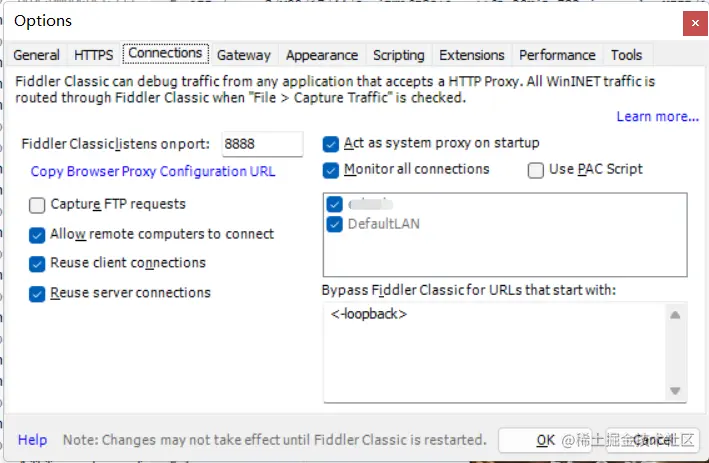Screen dimensions: 709x463
Task: Toggle Allow remote computers to connect
Action: [x=37, y=235]
